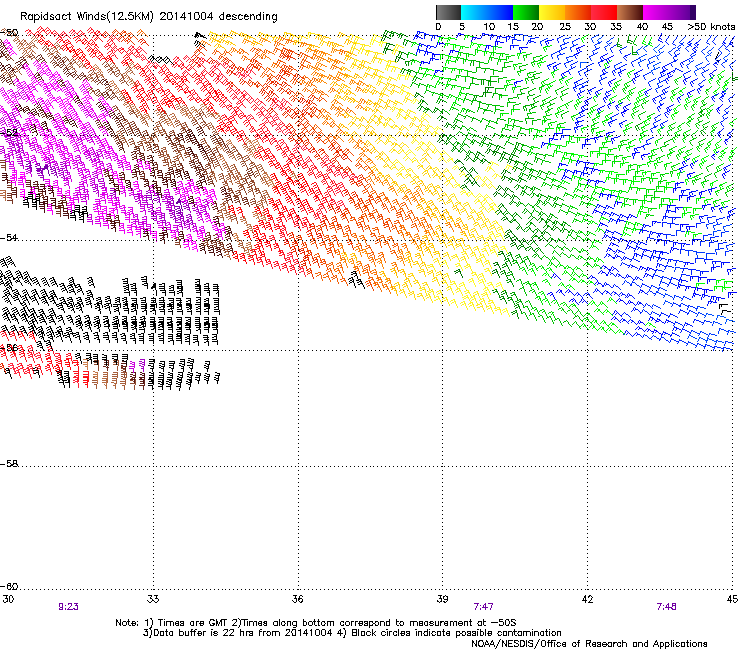Click the longitude label '33'

coord(153,599)
